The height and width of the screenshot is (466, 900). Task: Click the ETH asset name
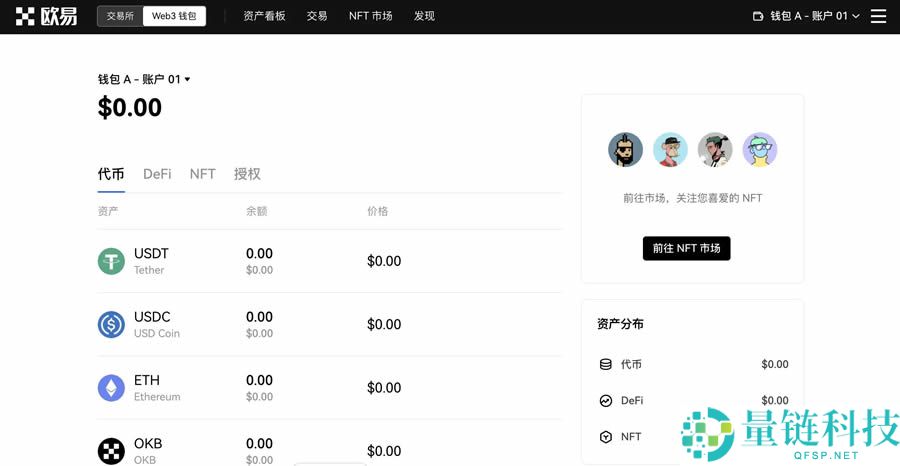pos(147,380)
